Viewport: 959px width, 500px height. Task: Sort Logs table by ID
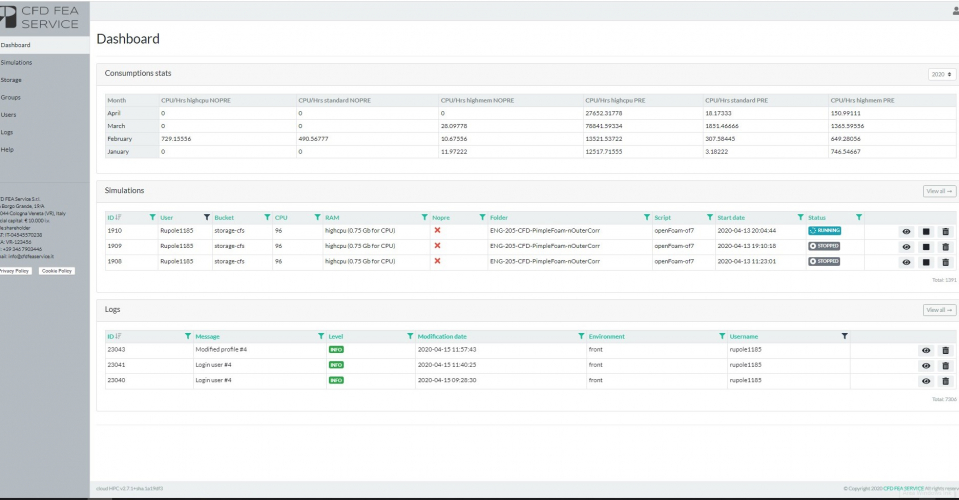pos(114,336)
